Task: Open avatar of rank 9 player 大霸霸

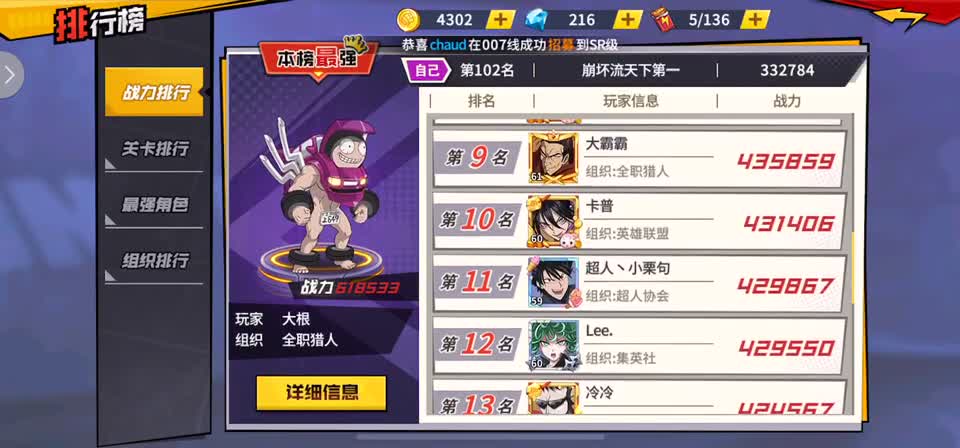Action: pos(553,158)
